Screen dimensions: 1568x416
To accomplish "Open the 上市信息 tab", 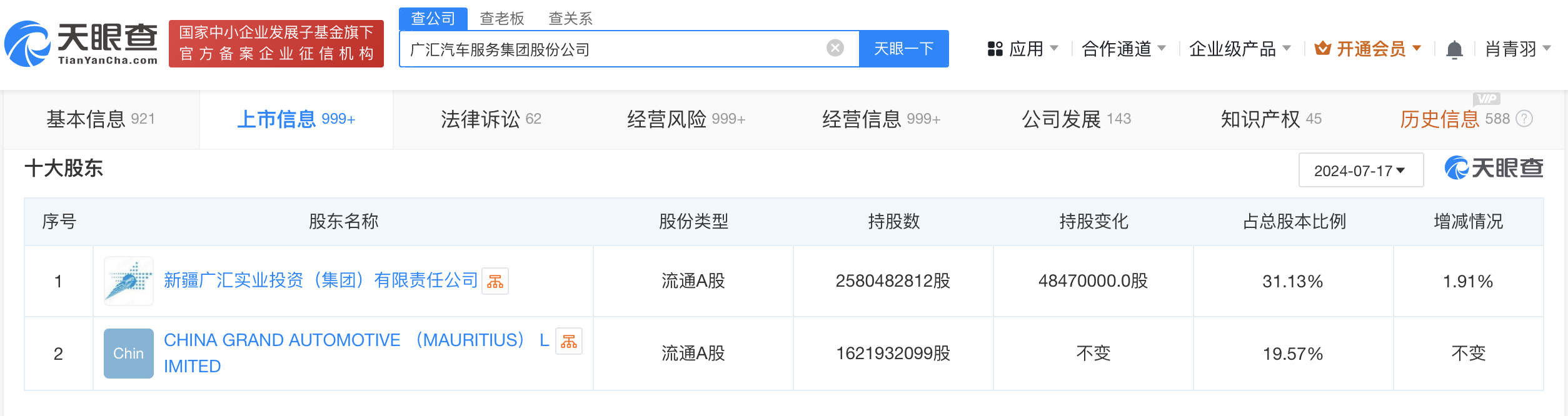I will [296, 119].
